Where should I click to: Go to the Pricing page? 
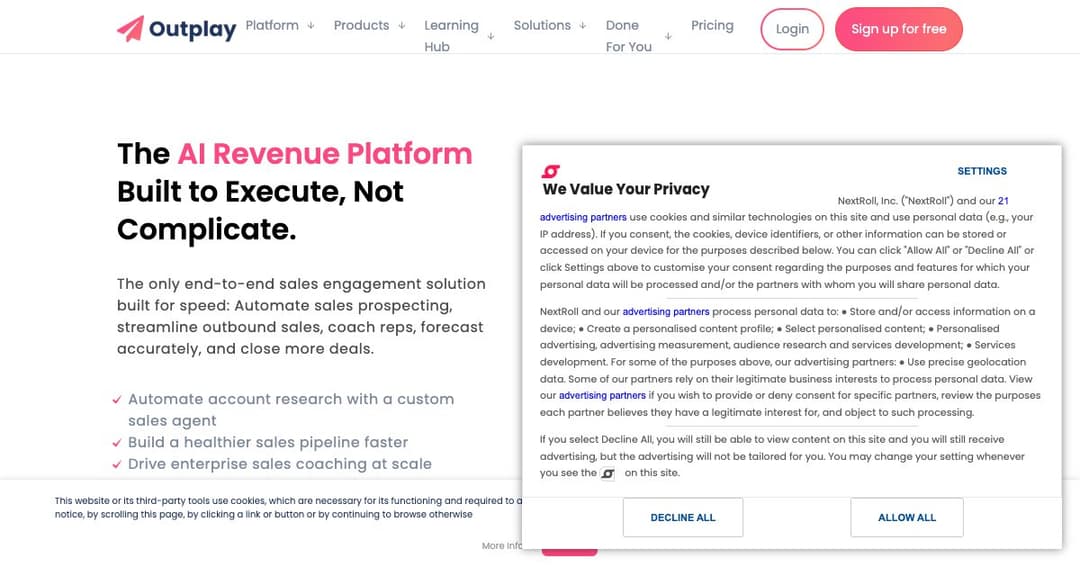[712, 25]
